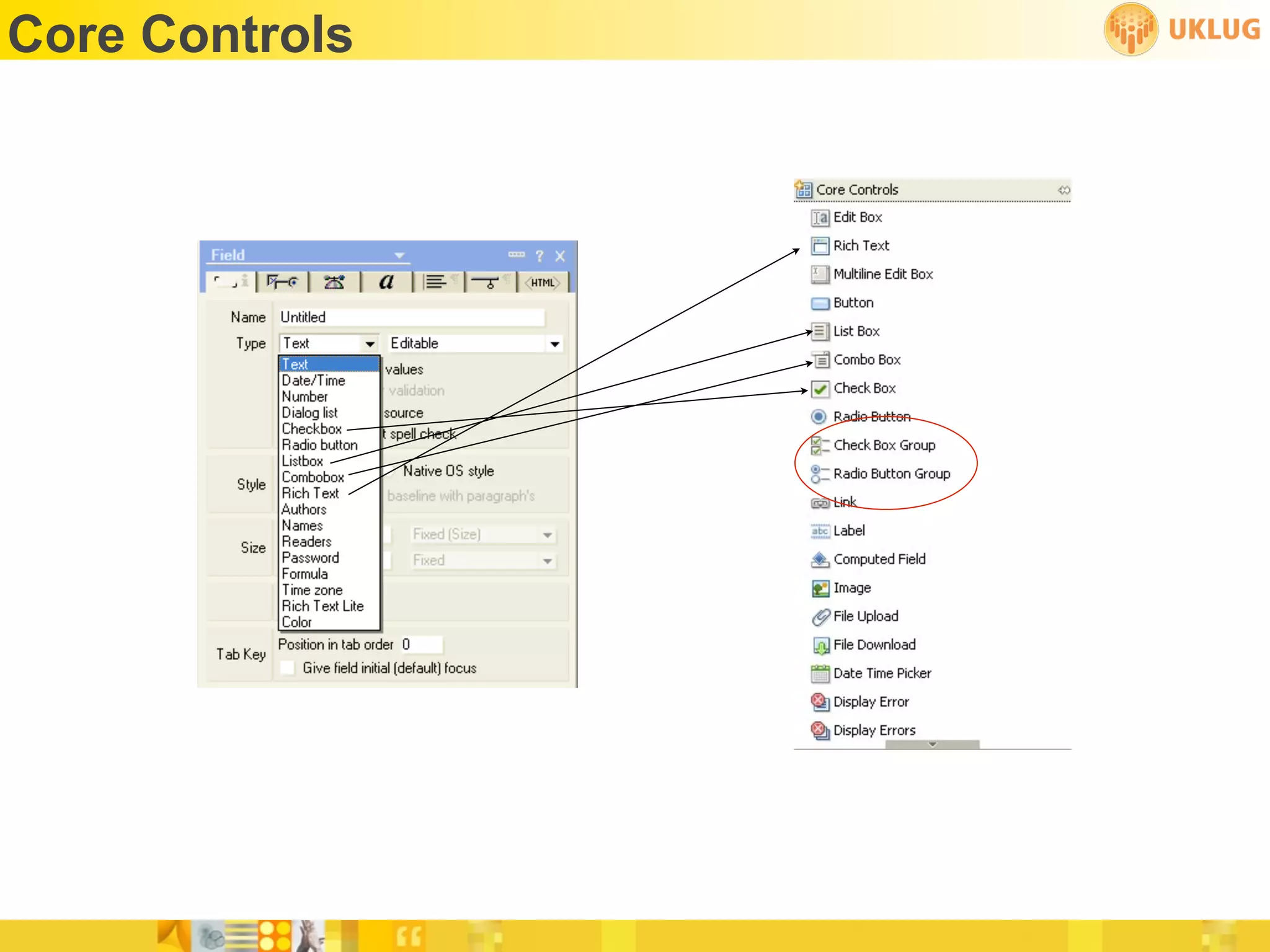Select the Rich Text control icon
Image resolution: width=1270 pixels, height=952 pixels.
(820, 246)
